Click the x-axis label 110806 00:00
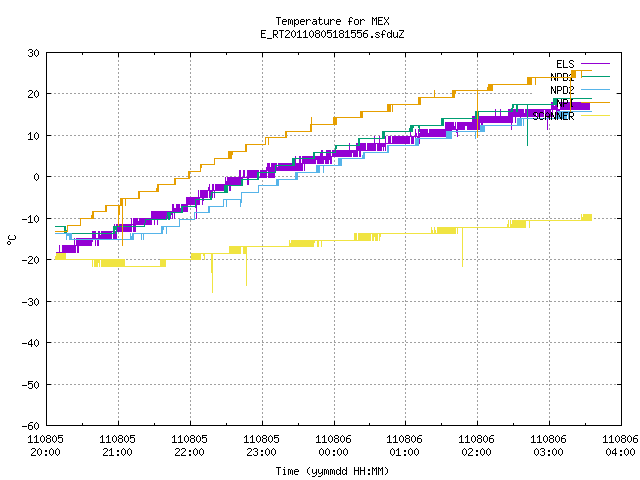 pyautogui.click(x=333, y=446)
